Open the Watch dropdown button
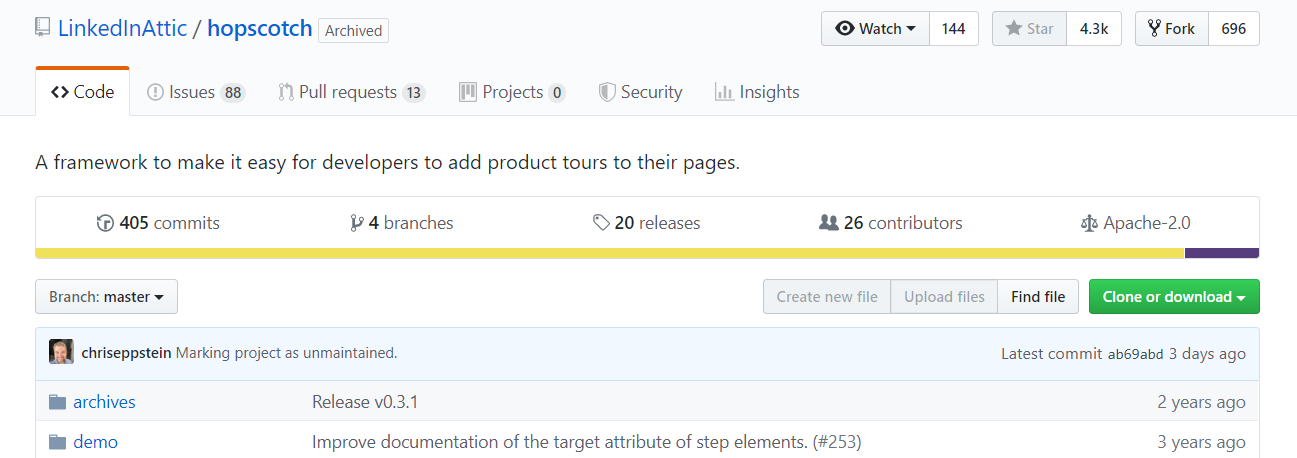The width and height of the screenshot is (1297, 458). click(x=875, y=29)
